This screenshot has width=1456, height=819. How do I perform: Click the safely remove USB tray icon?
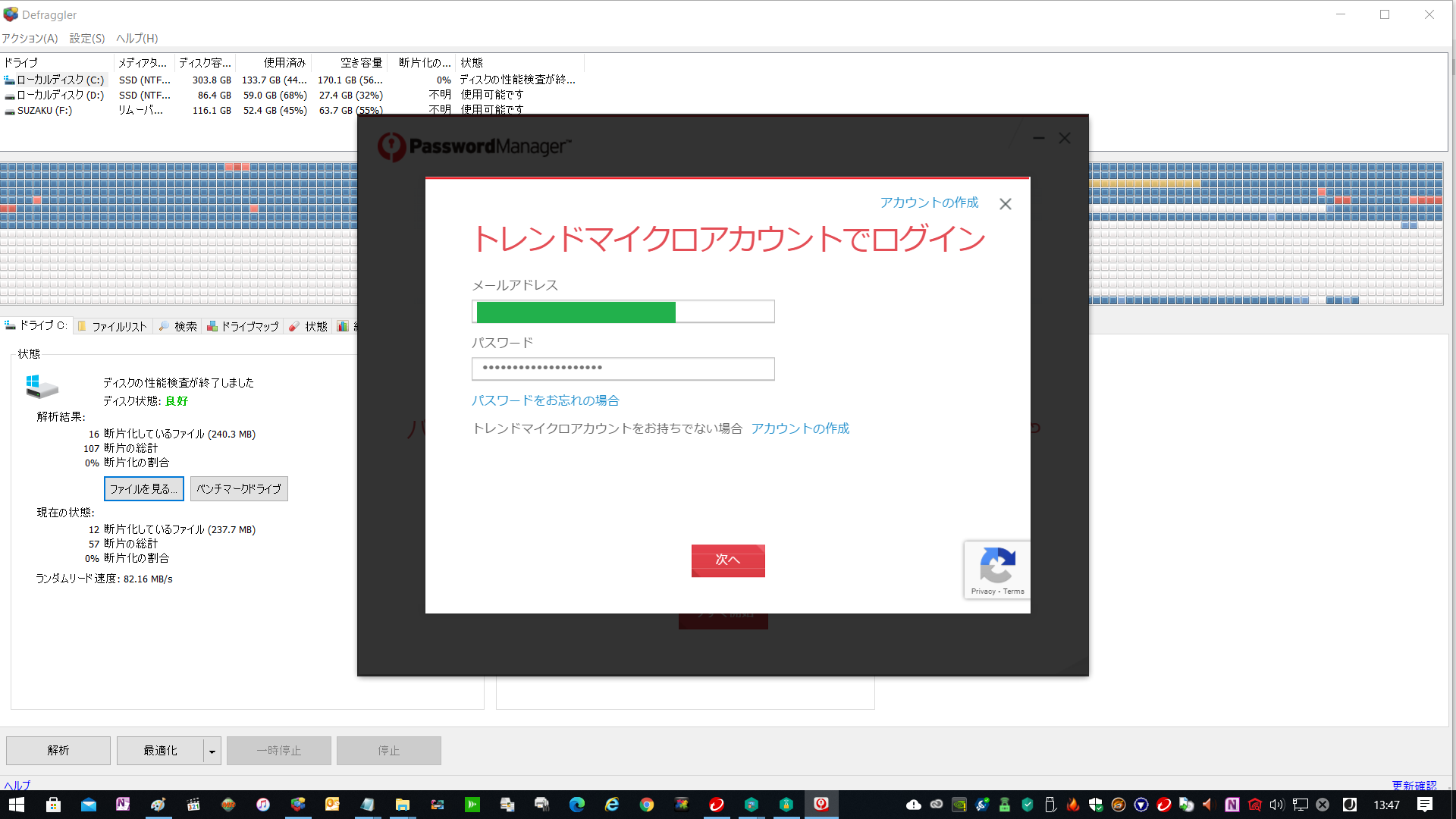click(1050, 805)
